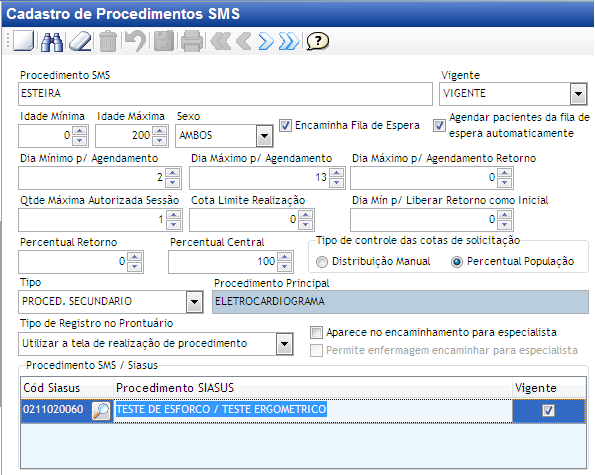Open search with the binoculars icon
This screenshot has width=595, height=475.
coord(52,41)
